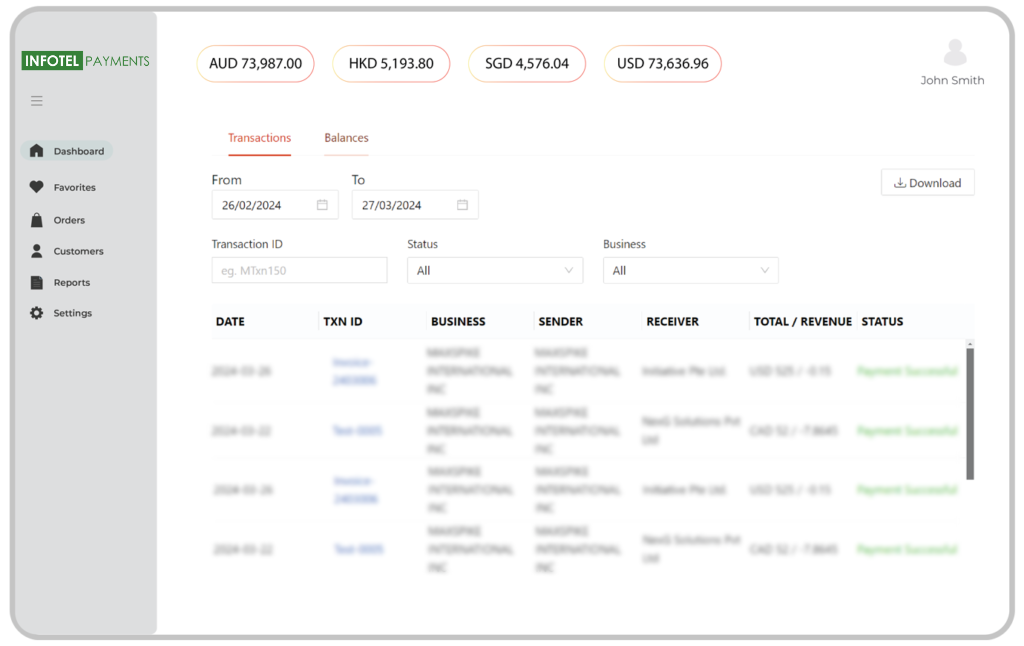Click the Orders shopping bag icon

click(37, 220)
